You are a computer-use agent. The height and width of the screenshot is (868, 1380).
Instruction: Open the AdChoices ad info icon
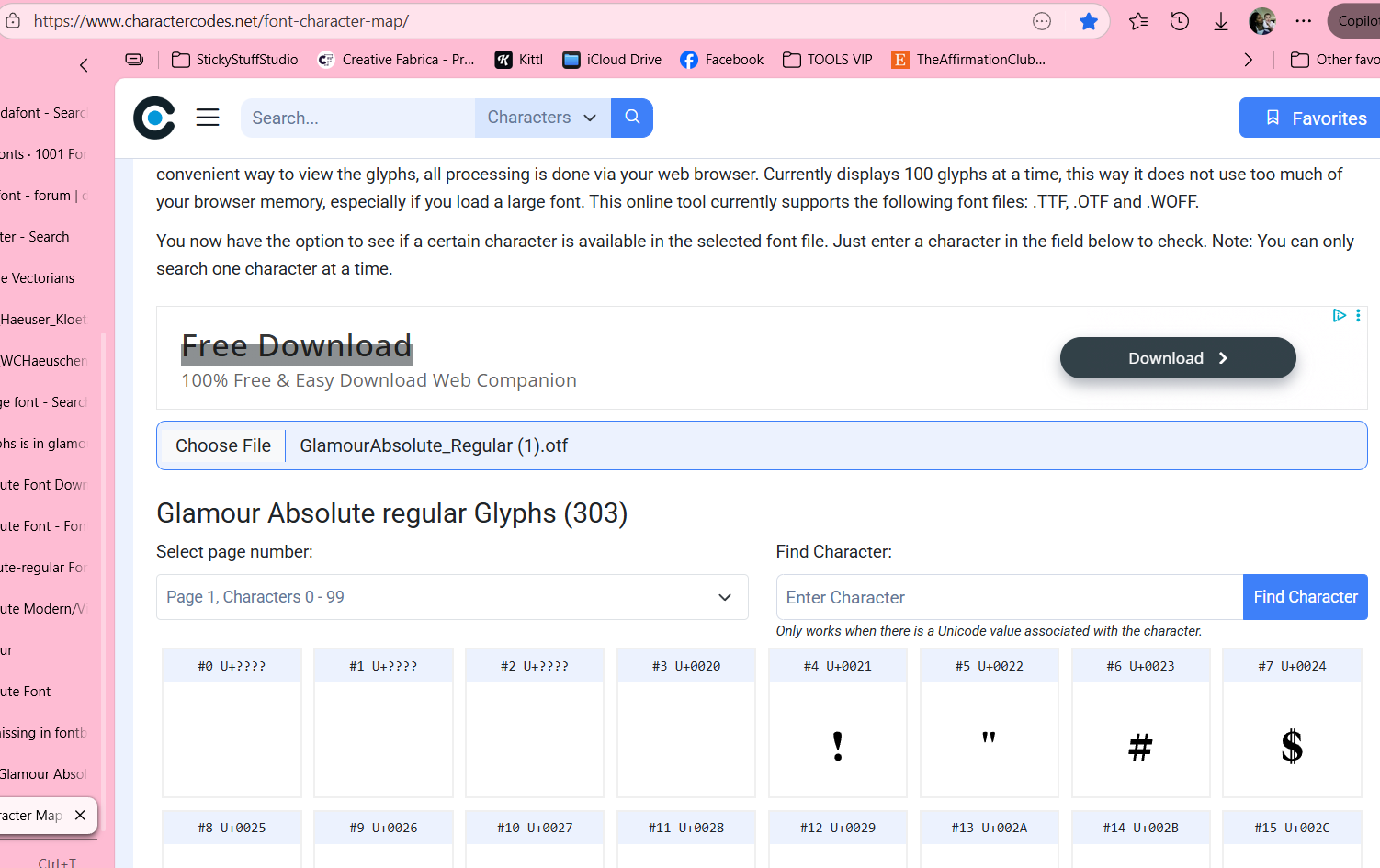[1339, 316]
